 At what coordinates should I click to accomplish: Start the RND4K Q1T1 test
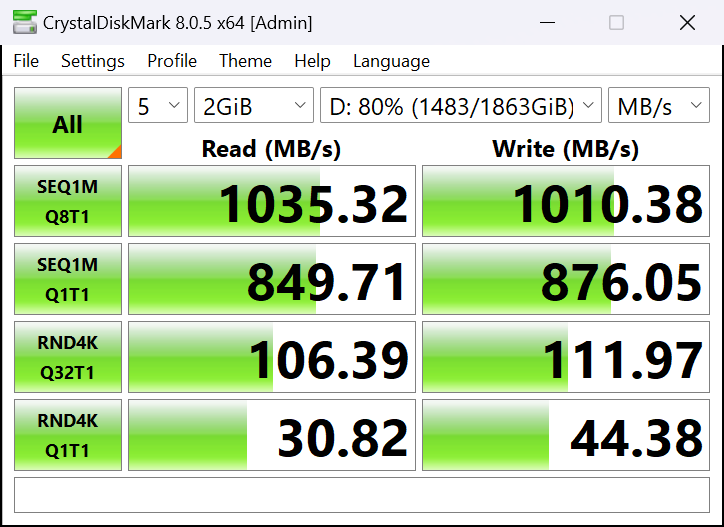point(68,435)
